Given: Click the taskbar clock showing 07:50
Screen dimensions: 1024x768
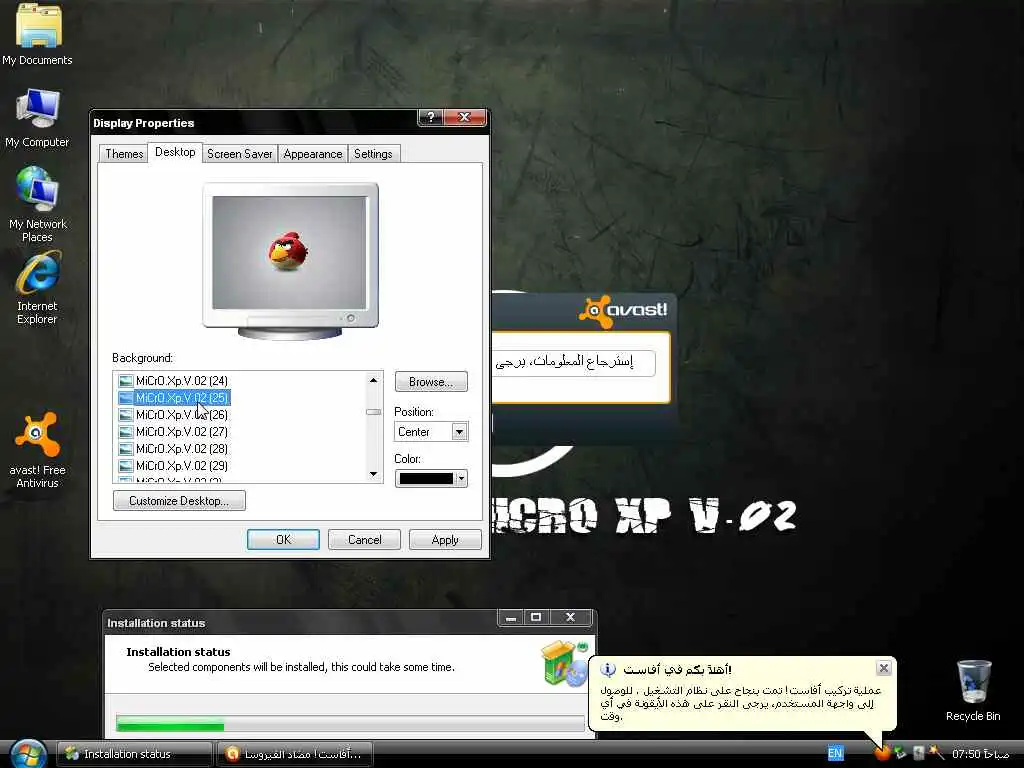Looking at the screenshot, I should [980, 754].
